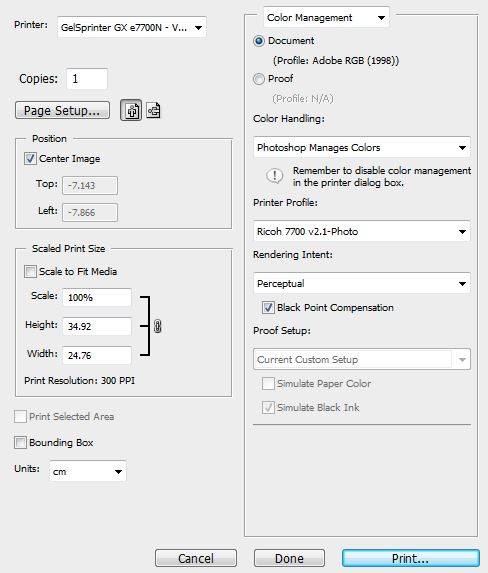Click the Top position field
The height and width of the screenshot is (573, 488).
[x=90, y=185]
